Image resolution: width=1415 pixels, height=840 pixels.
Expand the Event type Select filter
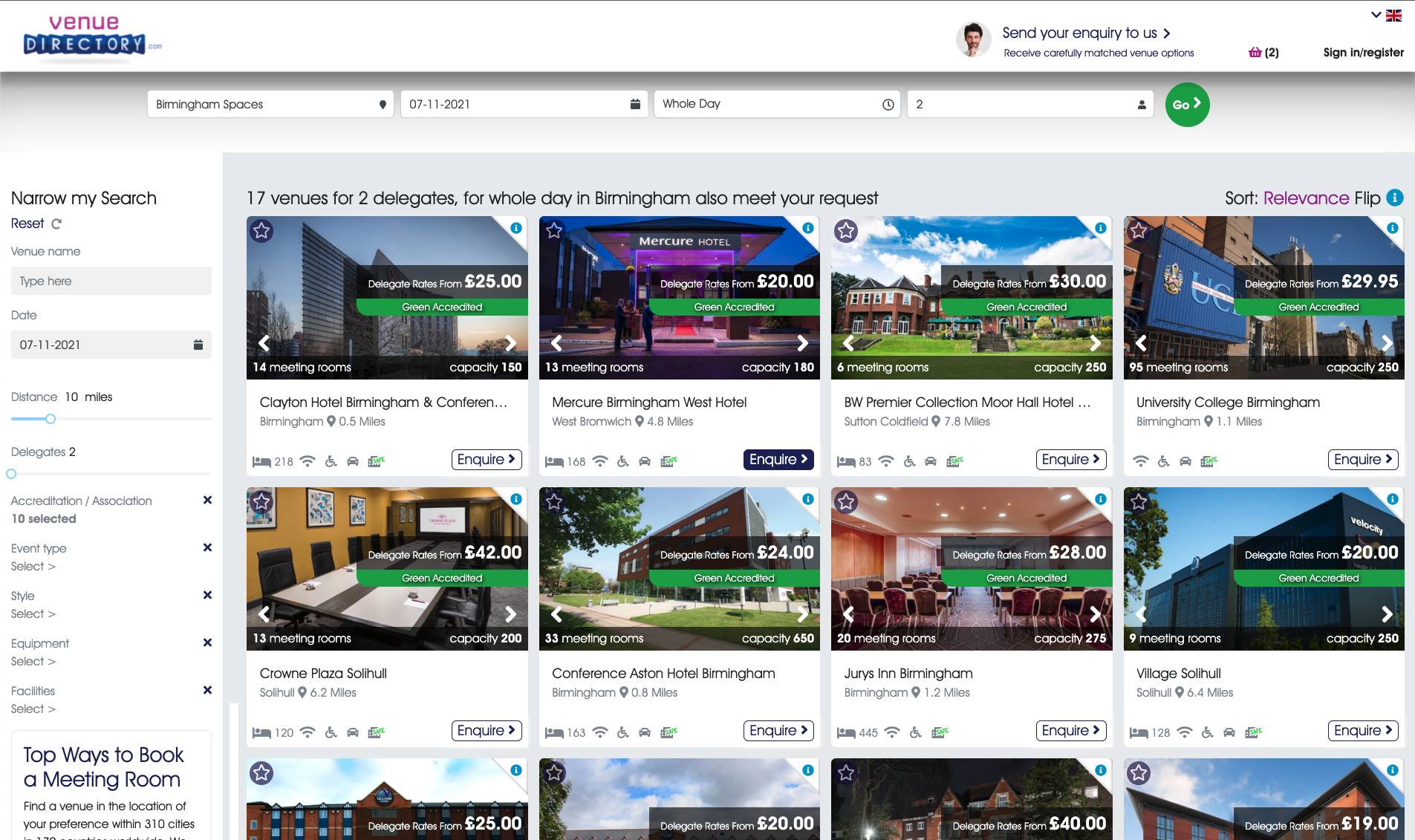pos(33,567)
